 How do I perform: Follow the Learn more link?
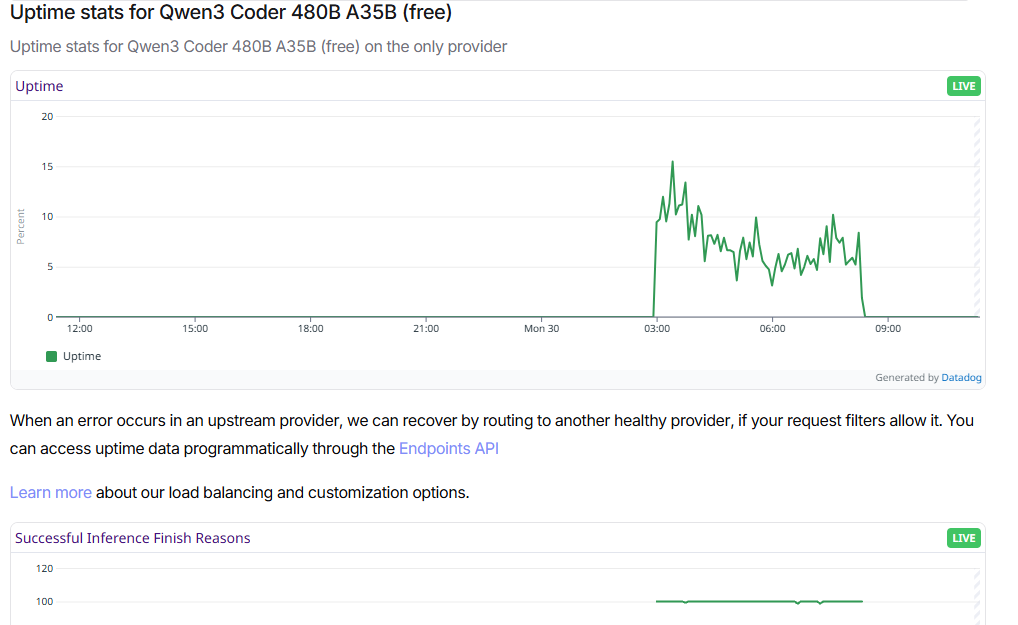coord(51,493)
